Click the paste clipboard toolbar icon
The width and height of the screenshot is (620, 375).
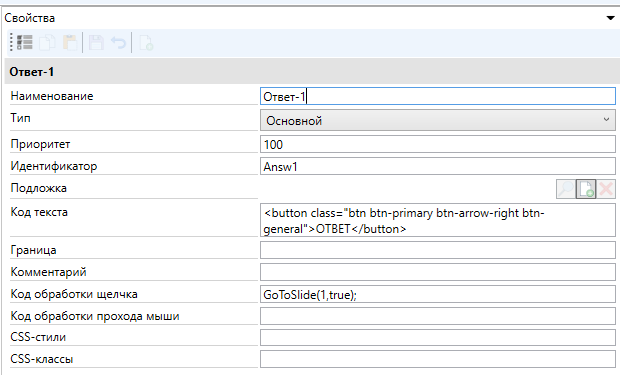click(70, 43)
